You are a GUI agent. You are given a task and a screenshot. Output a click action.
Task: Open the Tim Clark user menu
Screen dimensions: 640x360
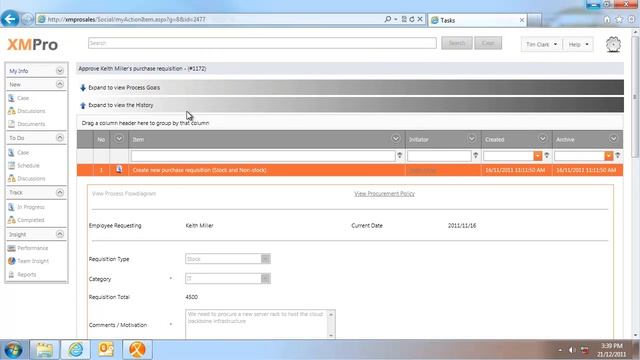click(541, 44)
